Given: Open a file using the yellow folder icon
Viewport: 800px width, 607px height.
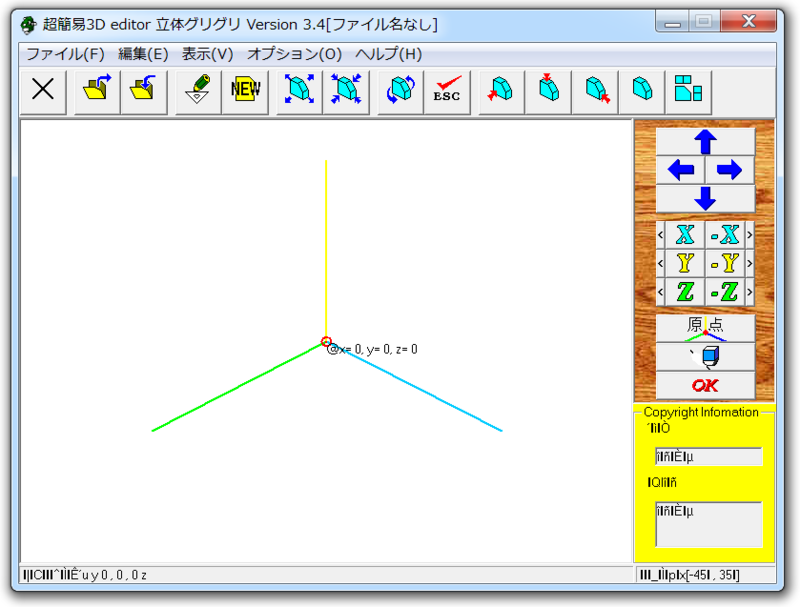Looking at the screenshot, I should 96,90.
